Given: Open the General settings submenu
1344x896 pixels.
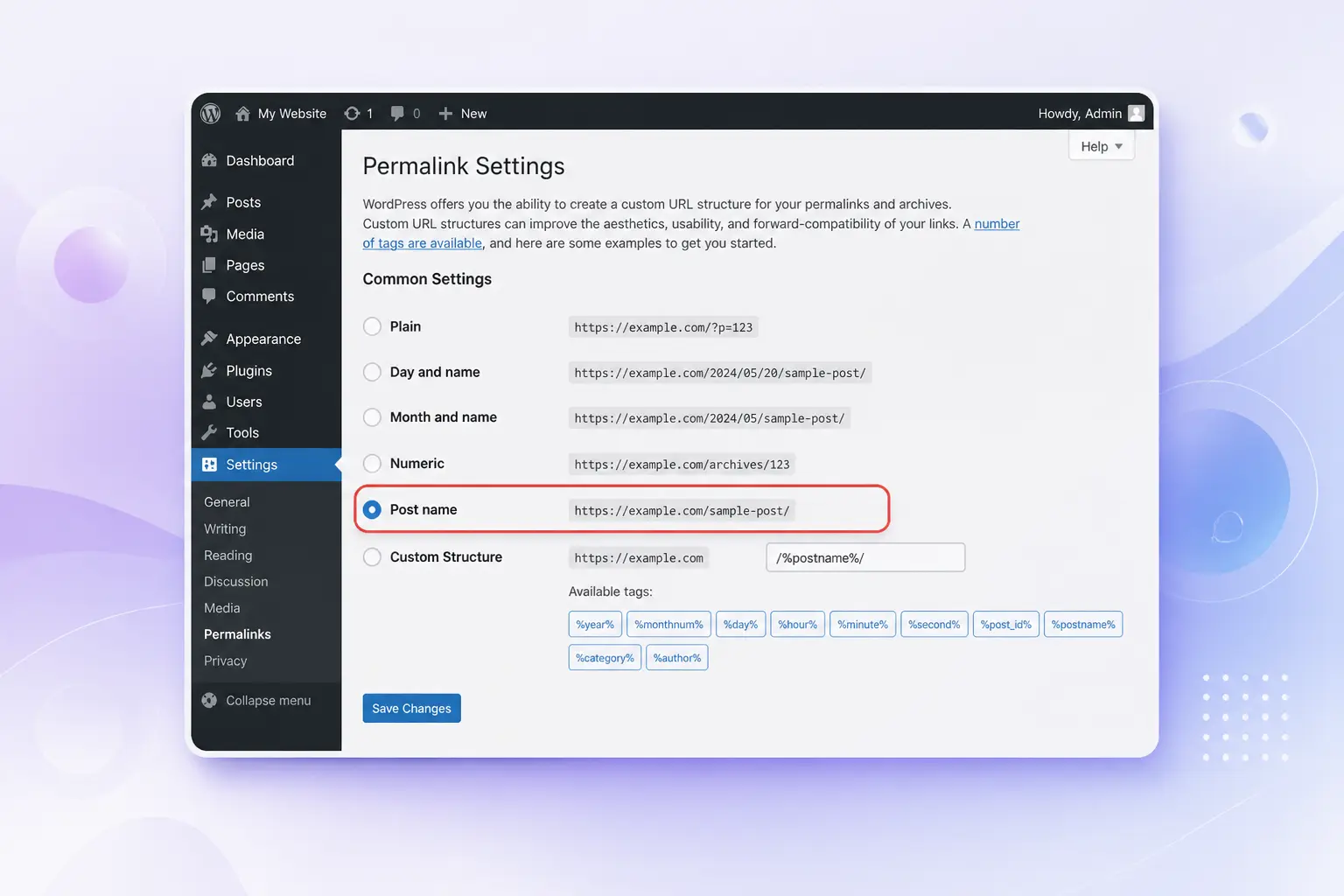Looking at the screenshot, I should pyautogui.click(x=227, y=502).
